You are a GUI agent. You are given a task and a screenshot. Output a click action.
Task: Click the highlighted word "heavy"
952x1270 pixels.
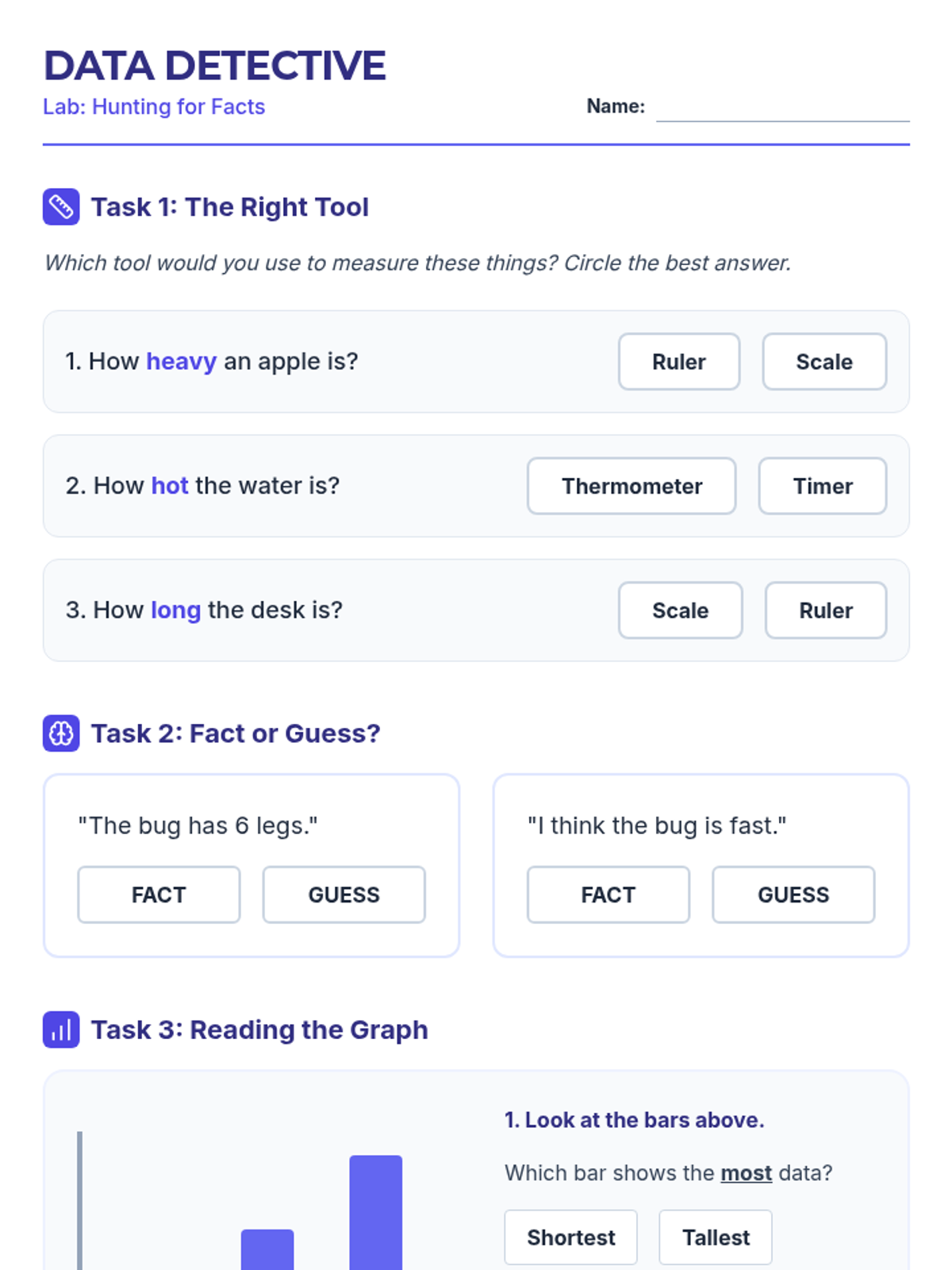pyautogui.click(x=181, y=361)
